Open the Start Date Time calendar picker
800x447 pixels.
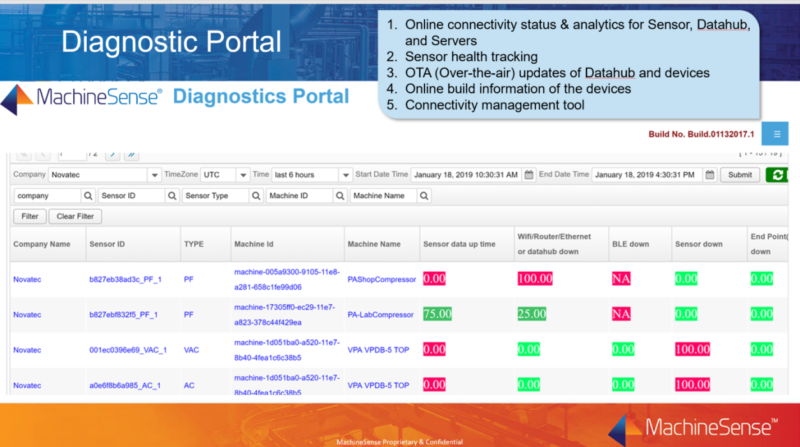pyautogui.click(x=530, y=175)
